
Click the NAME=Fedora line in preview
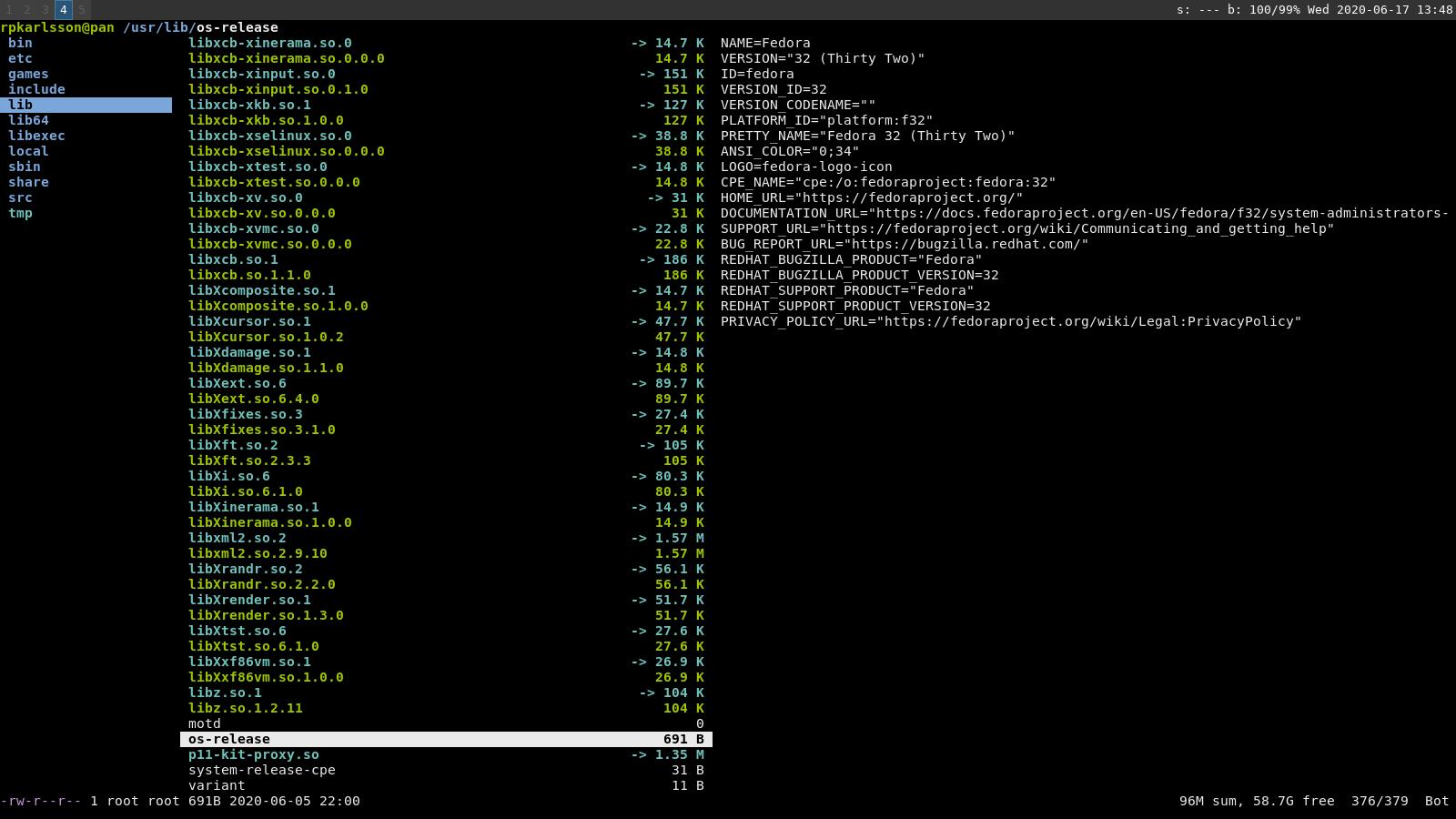point(765,43)
